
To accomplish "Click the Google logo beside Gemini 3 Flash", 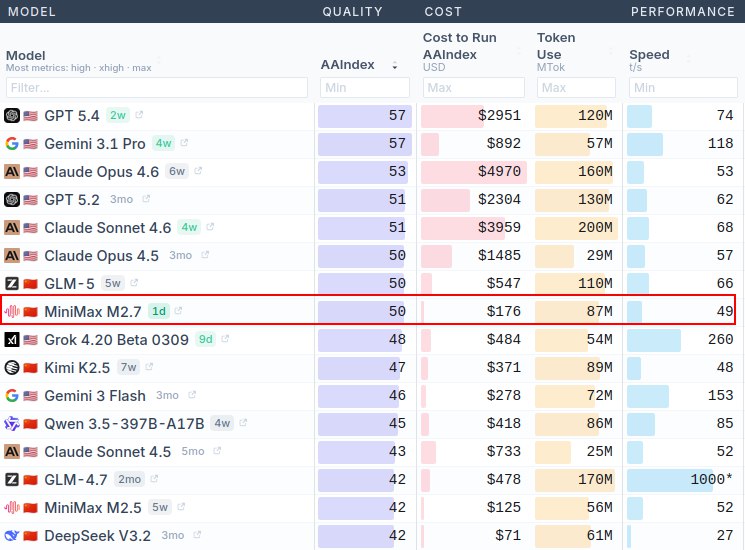I will coord(12,395).
